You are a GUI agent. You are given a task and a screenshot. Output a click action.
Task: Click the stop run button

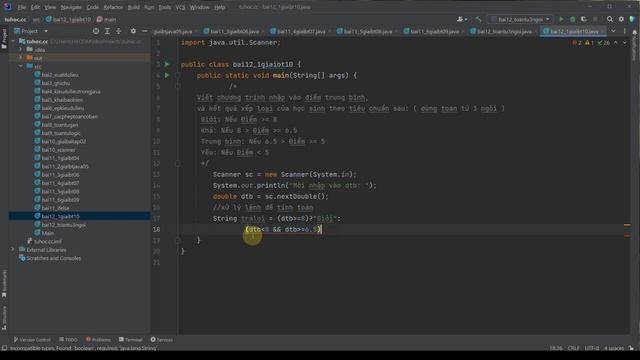pyautogui.click(x=595, y=19)
